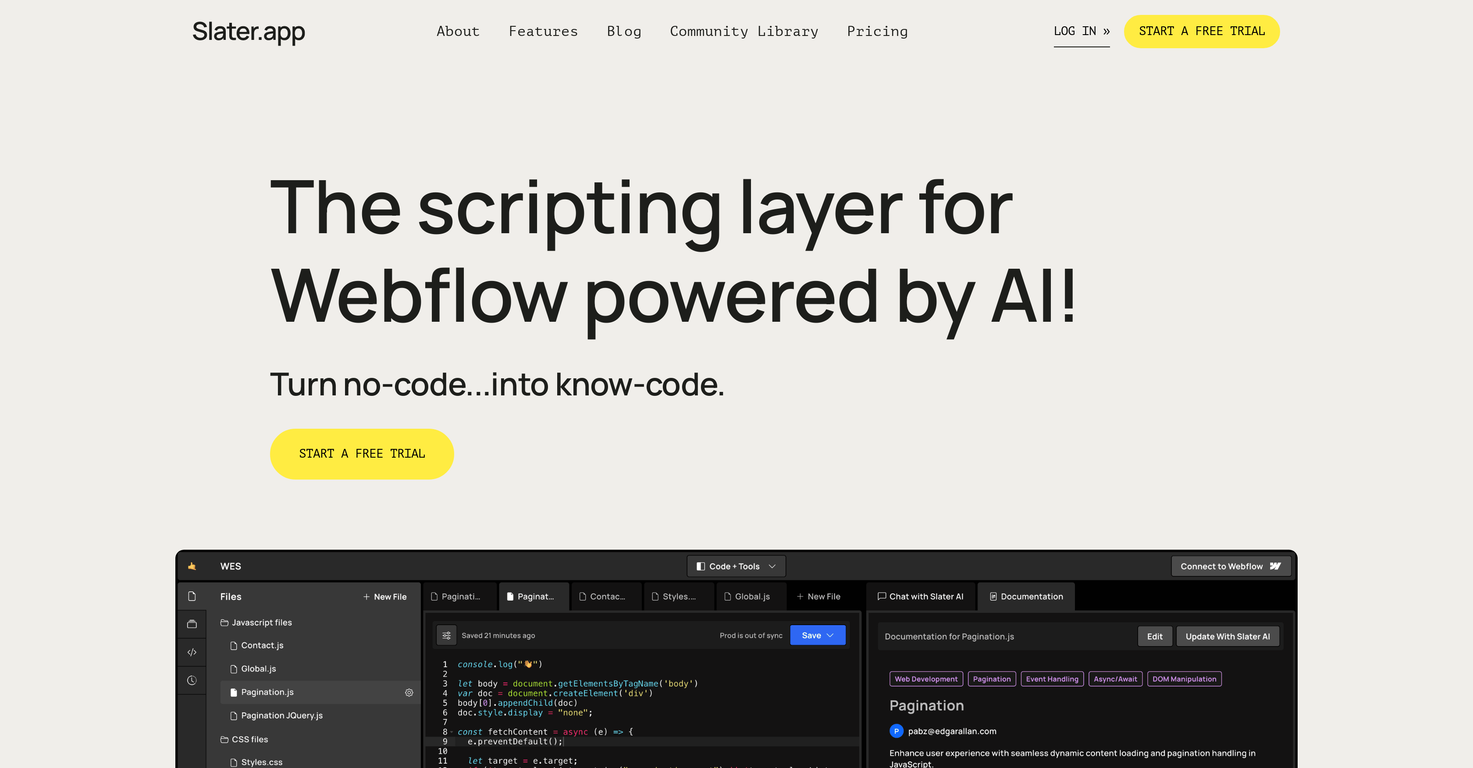Click the LOG IN link
This screenshot has height=768, width=1473.
(1081, 31)
